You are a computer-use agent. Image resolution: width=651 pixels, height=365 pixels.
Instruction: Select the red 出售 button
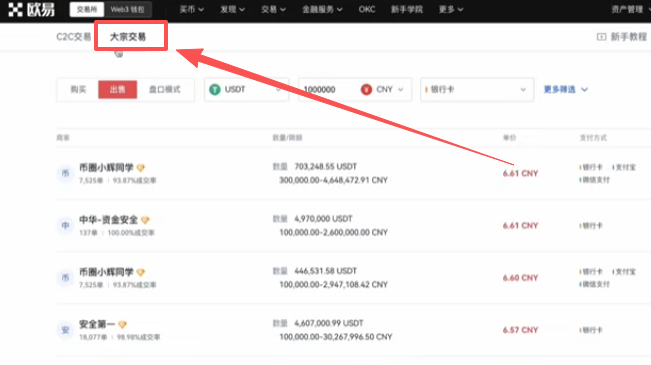[x=117, y=89]
